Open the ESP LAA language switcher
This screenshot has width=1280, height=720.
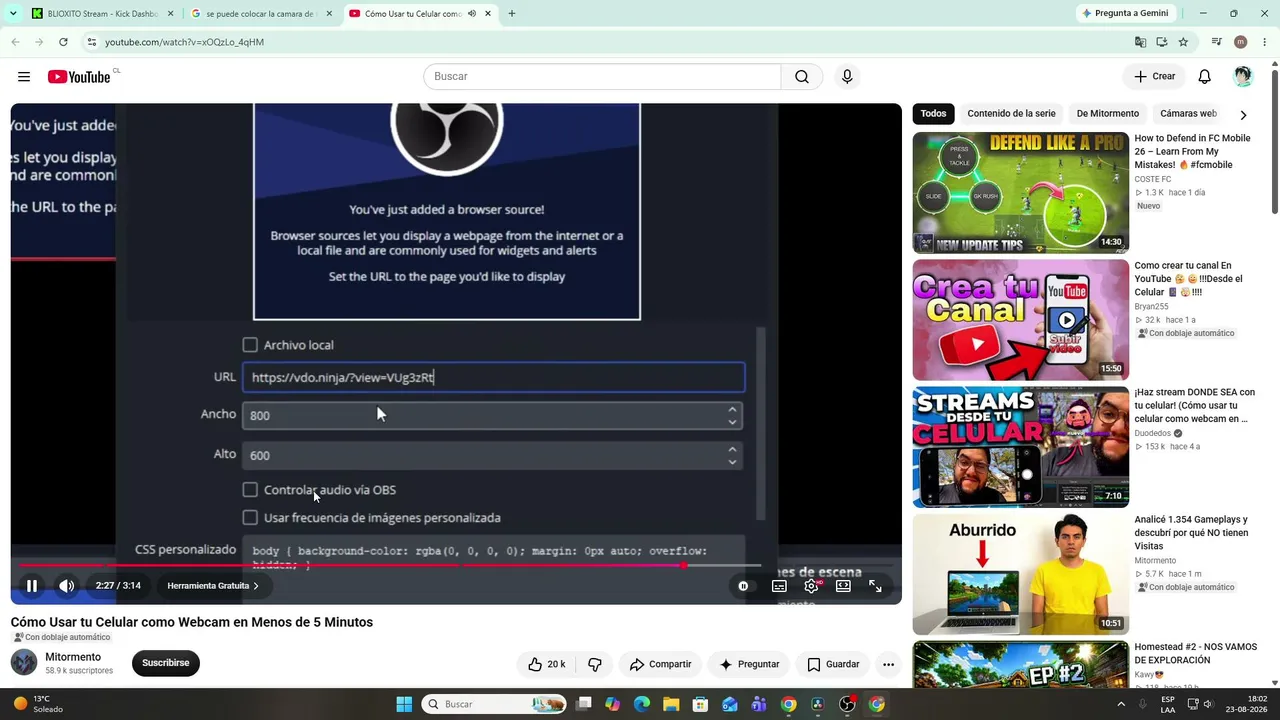click(1168, 704)
